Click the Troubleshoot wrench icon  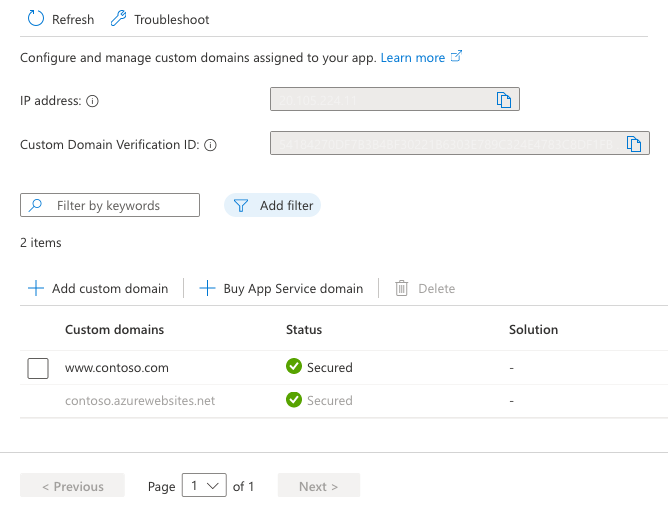click(x=118, y=19)
